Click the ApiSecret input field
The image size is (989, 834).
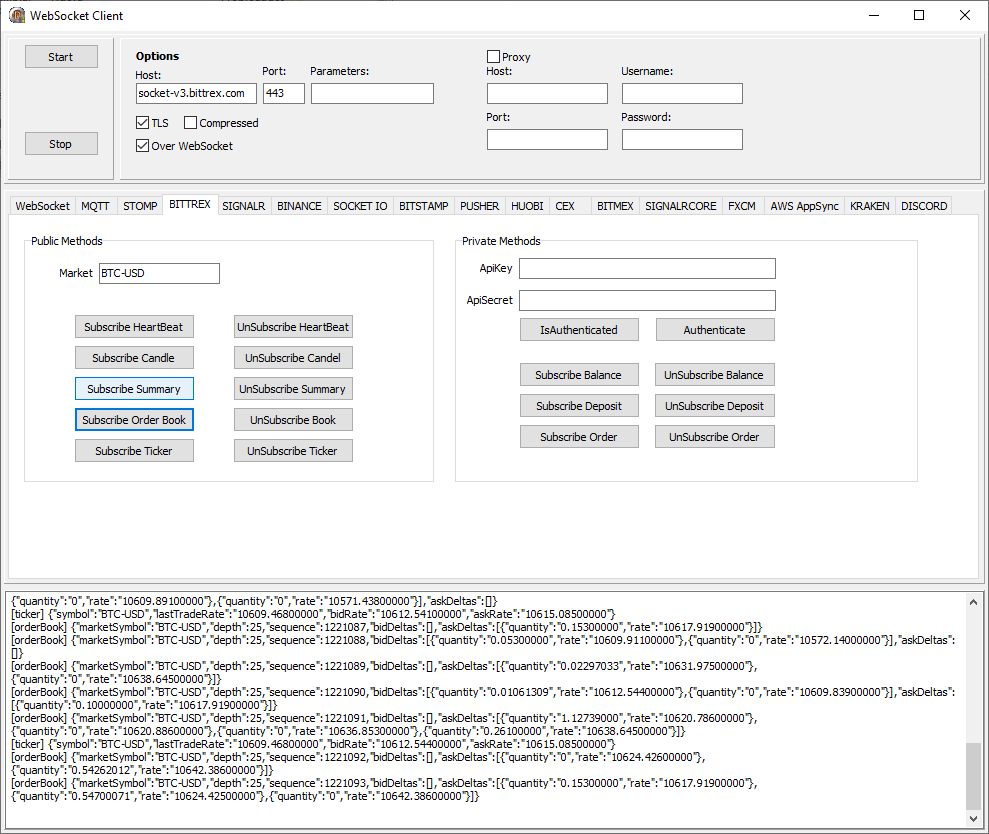(647, 300)
